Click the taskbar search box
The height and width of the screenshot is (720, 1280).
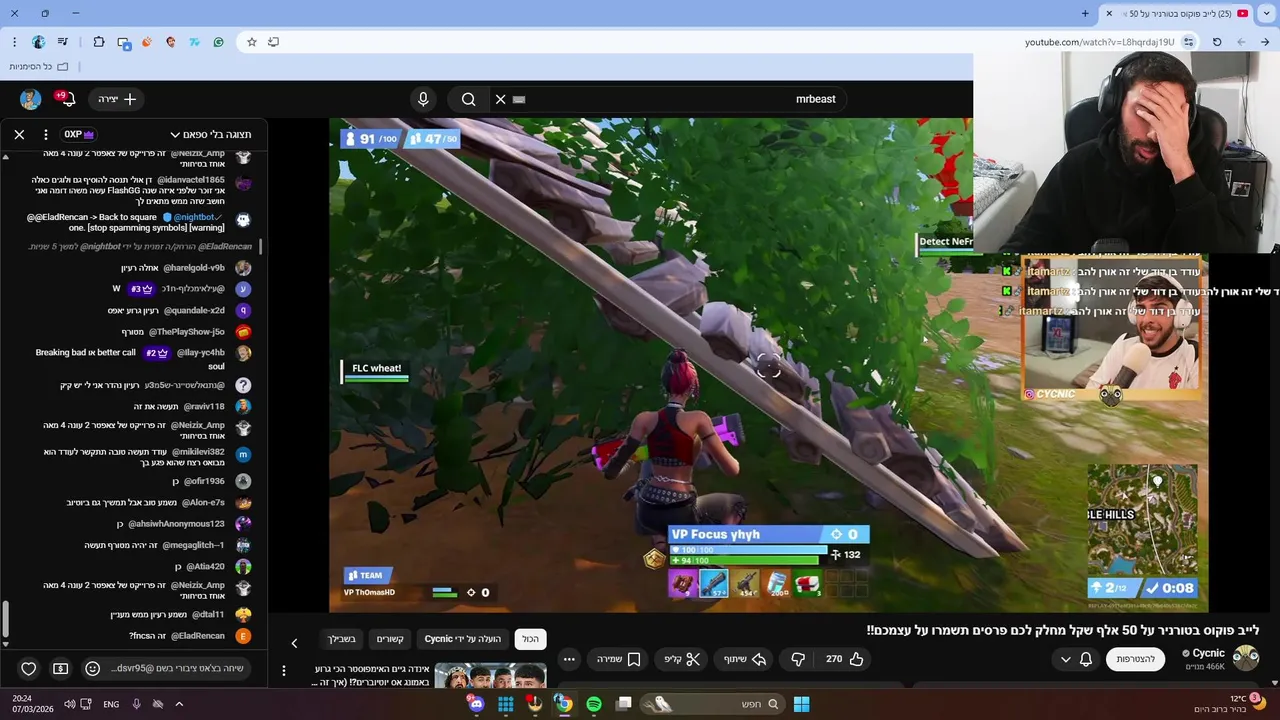point(712,704)
